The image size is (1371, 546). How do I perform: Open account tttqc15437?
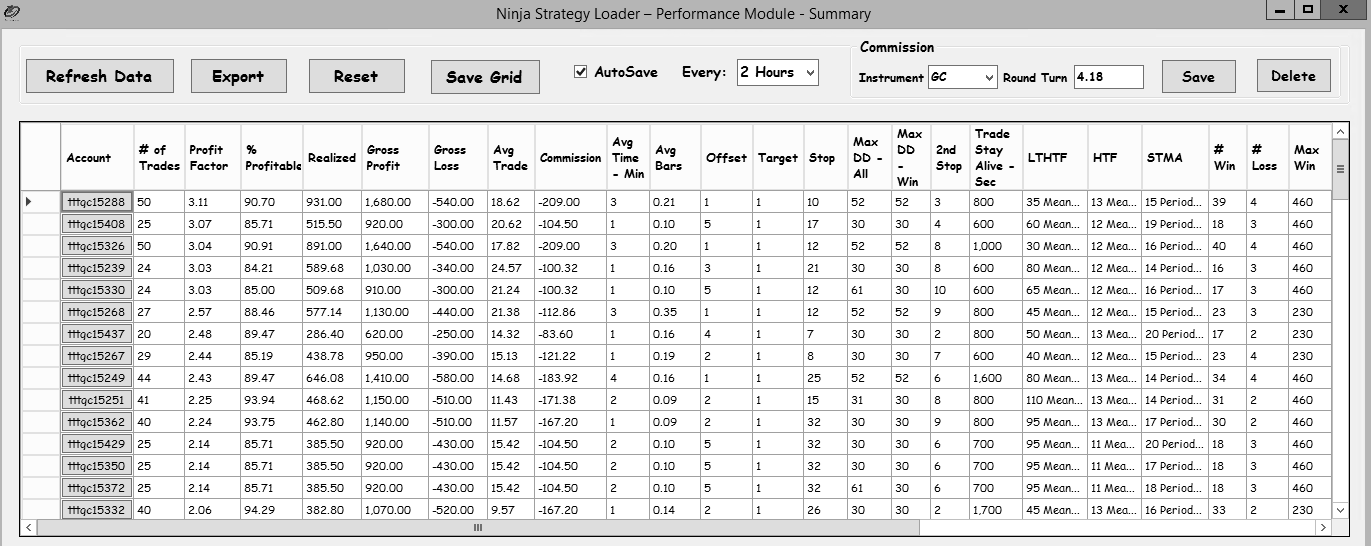[x=96, y=334]
